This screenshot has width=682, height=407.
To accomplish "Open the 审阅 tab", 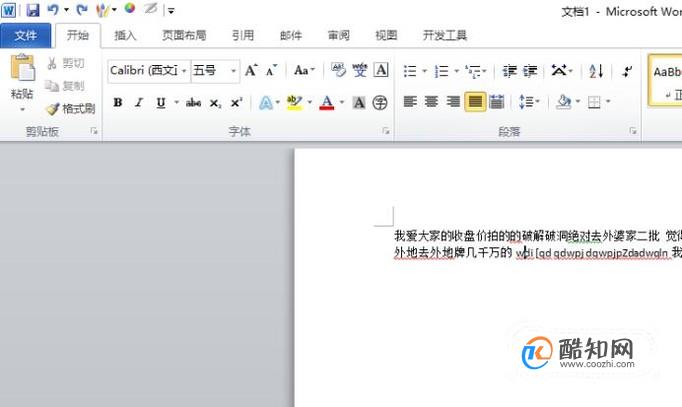I will tap(338, 35).
